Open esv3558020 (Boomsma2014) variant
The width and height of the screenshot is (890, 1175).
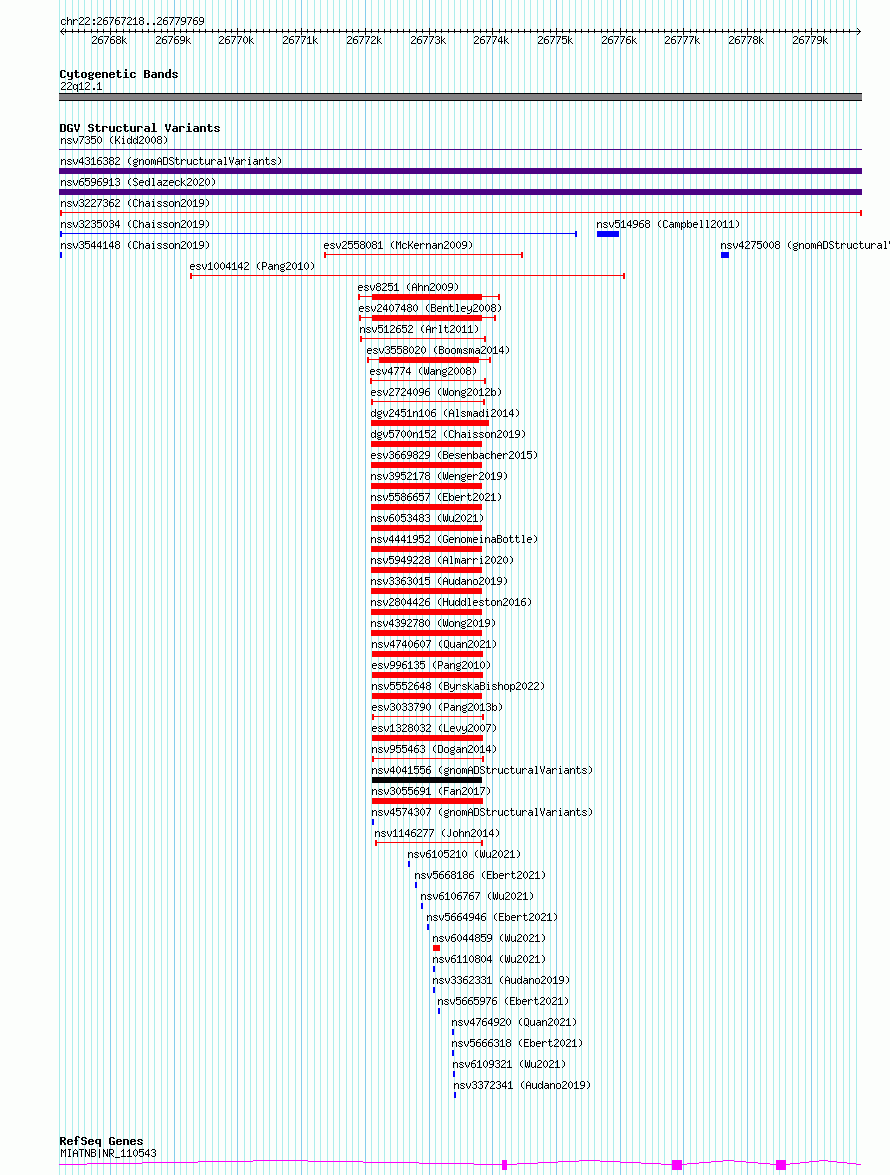click(x=438, y=350)
